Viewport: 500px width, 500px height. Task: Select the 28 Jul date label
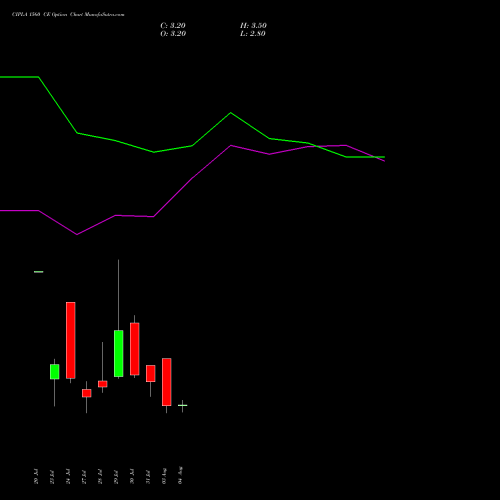pyautogui.click(x=100, y=477)
